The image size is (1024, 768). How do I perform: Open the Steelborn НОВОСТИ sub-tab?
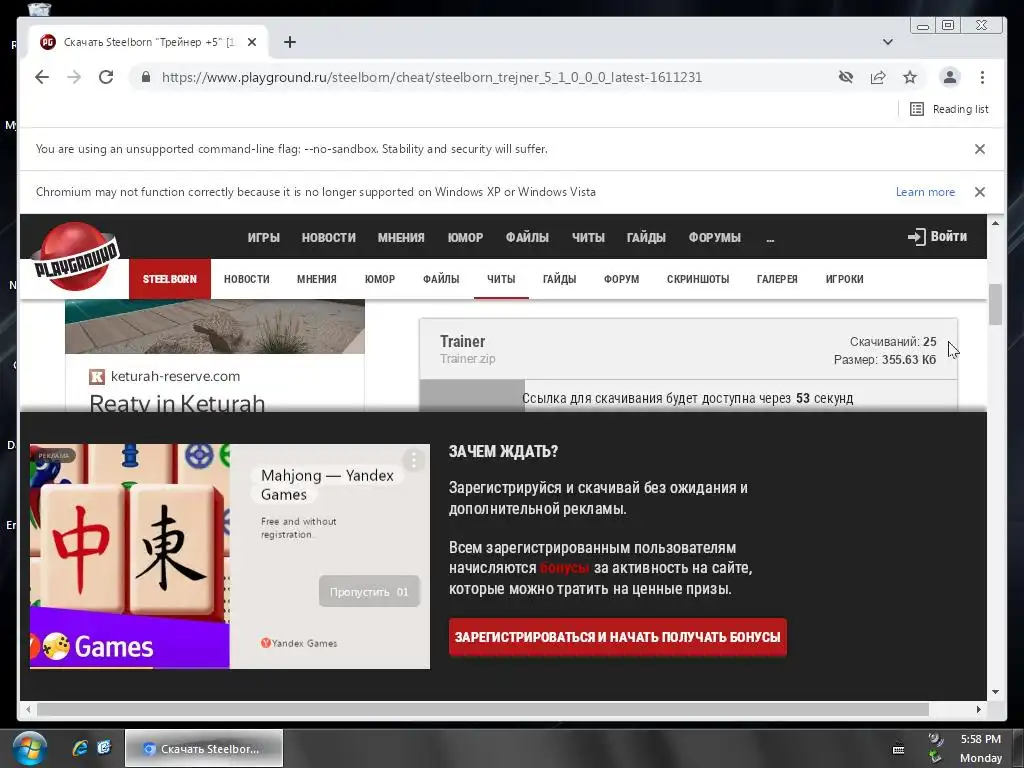[x=247, y=279]
